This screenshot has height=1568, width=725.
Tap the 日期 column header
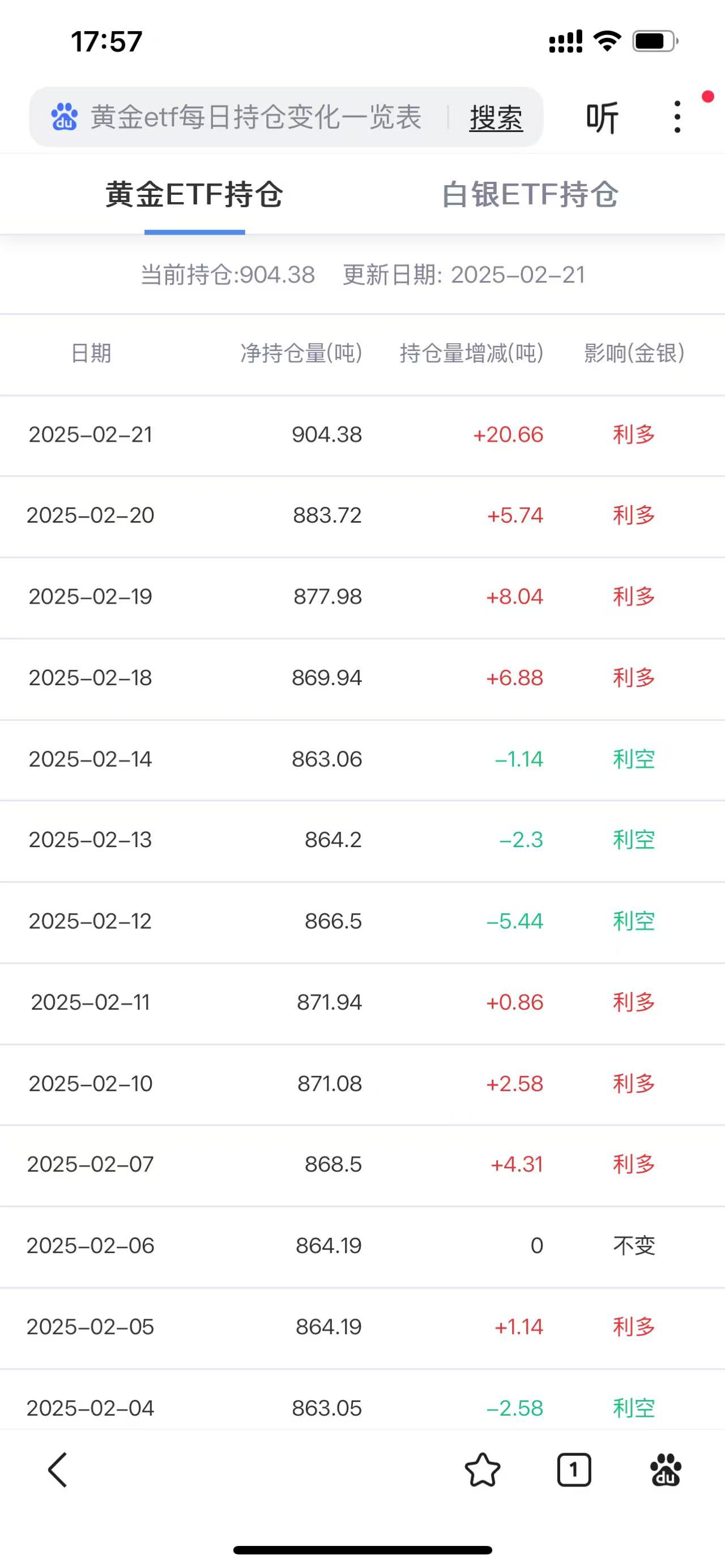pos(91,353)
